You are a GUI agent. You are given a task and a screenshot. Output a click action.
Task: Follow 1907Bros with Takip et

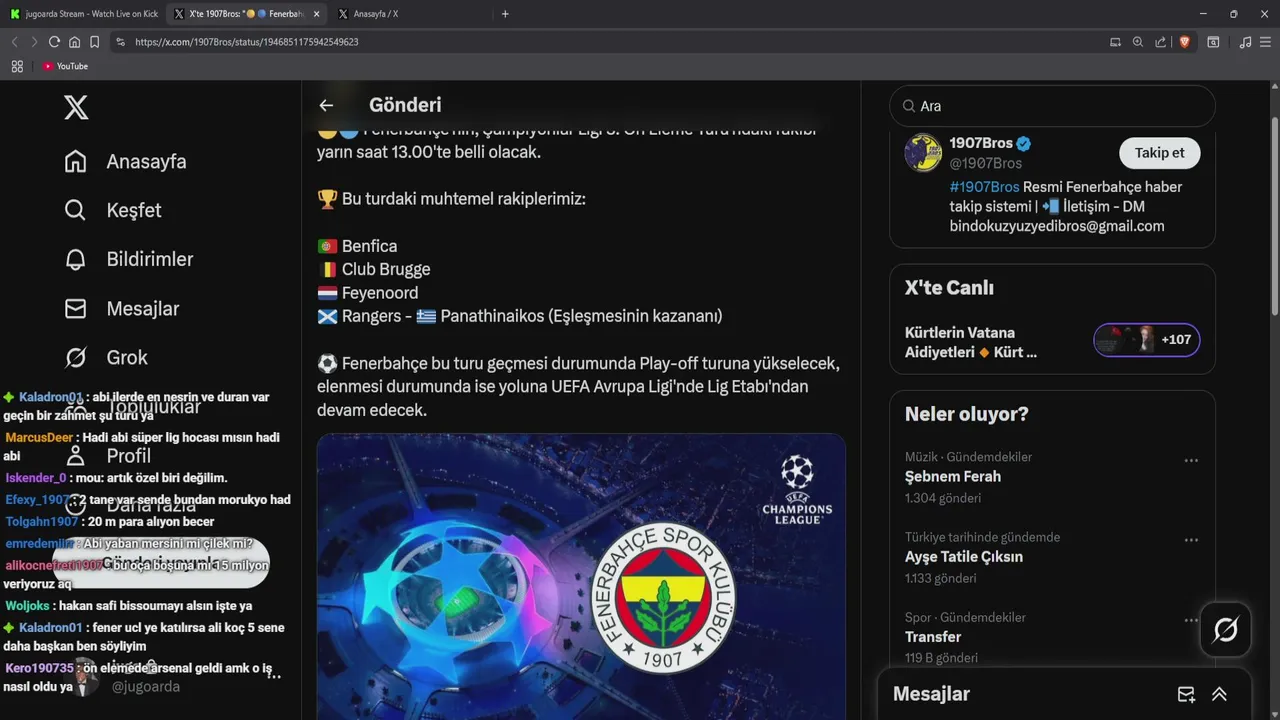tap(1159, 153)
